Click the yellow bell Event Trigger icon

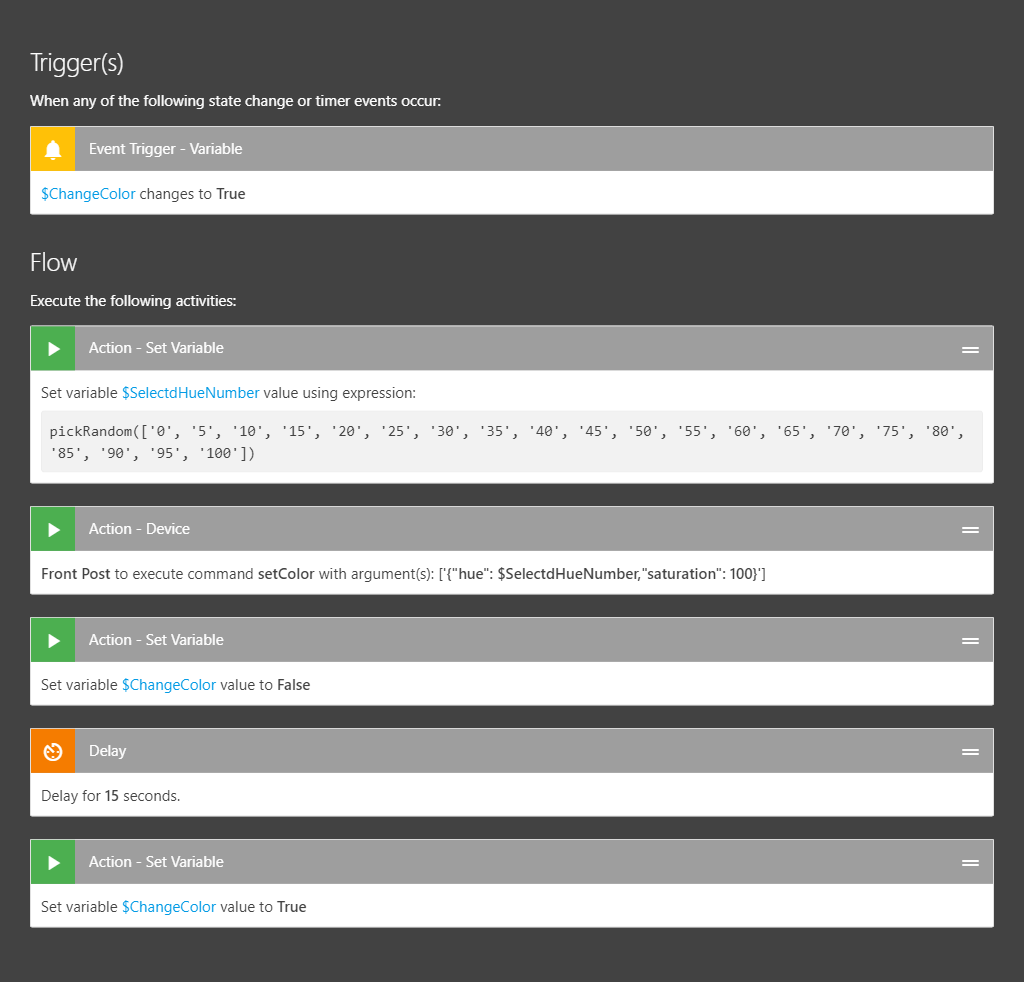52,147
